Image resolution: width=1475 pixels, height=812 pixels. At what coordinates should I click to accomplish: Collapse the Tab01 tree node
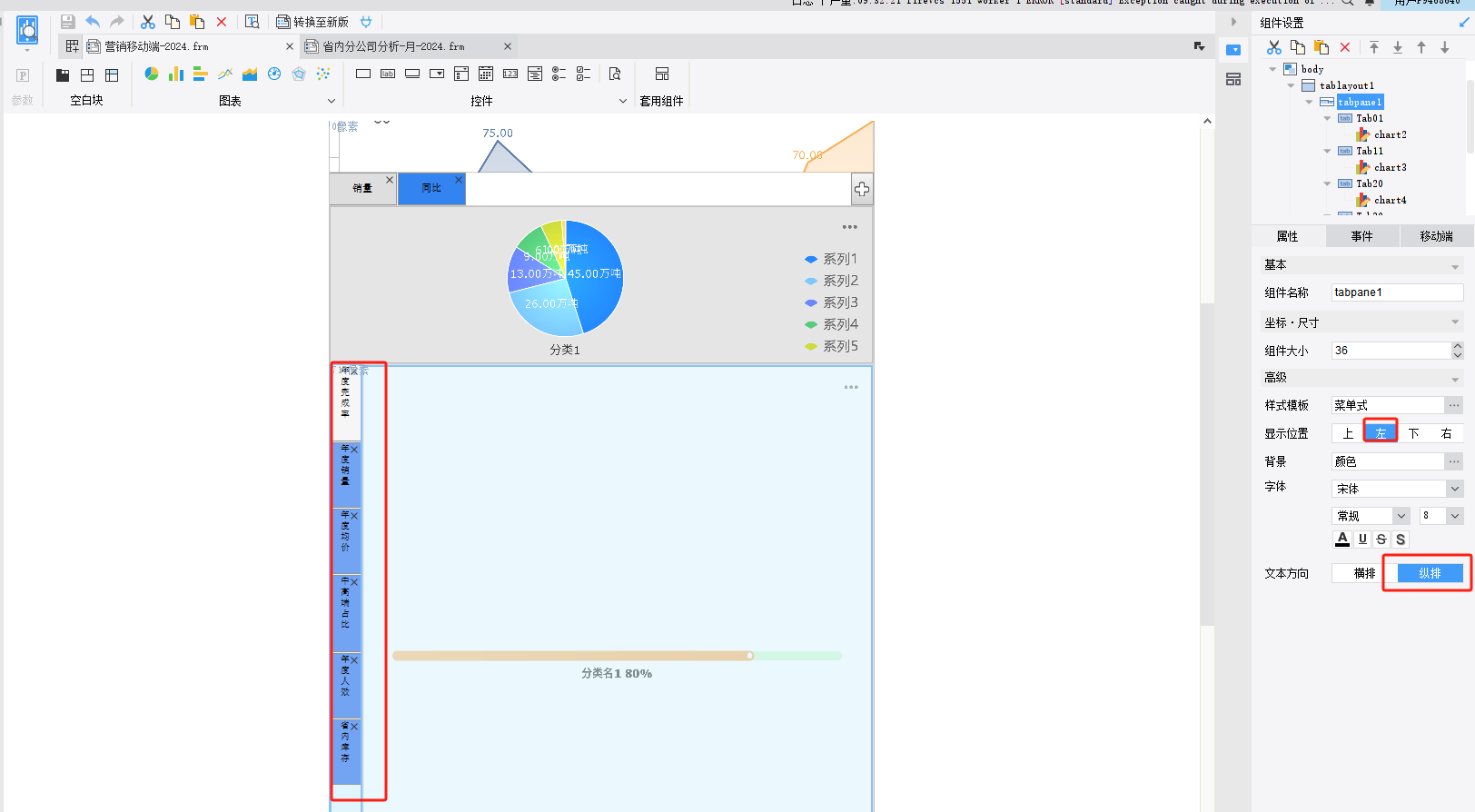pos(1327,118)
